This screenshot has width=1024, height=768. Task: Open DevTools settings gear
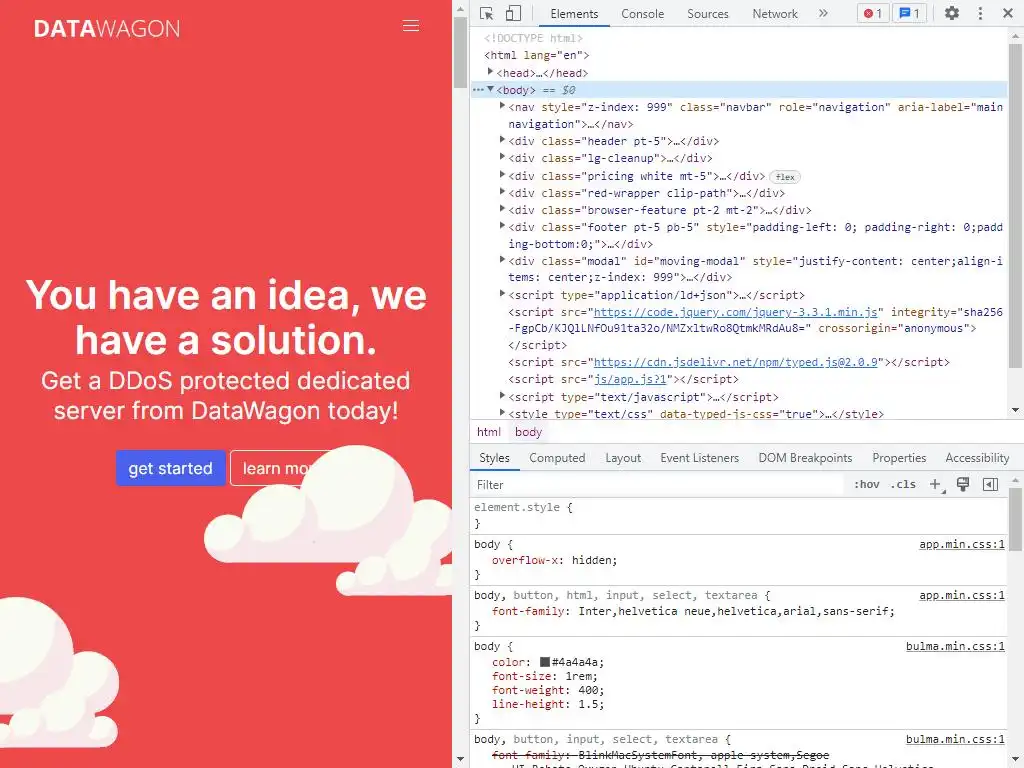(952, 13)
